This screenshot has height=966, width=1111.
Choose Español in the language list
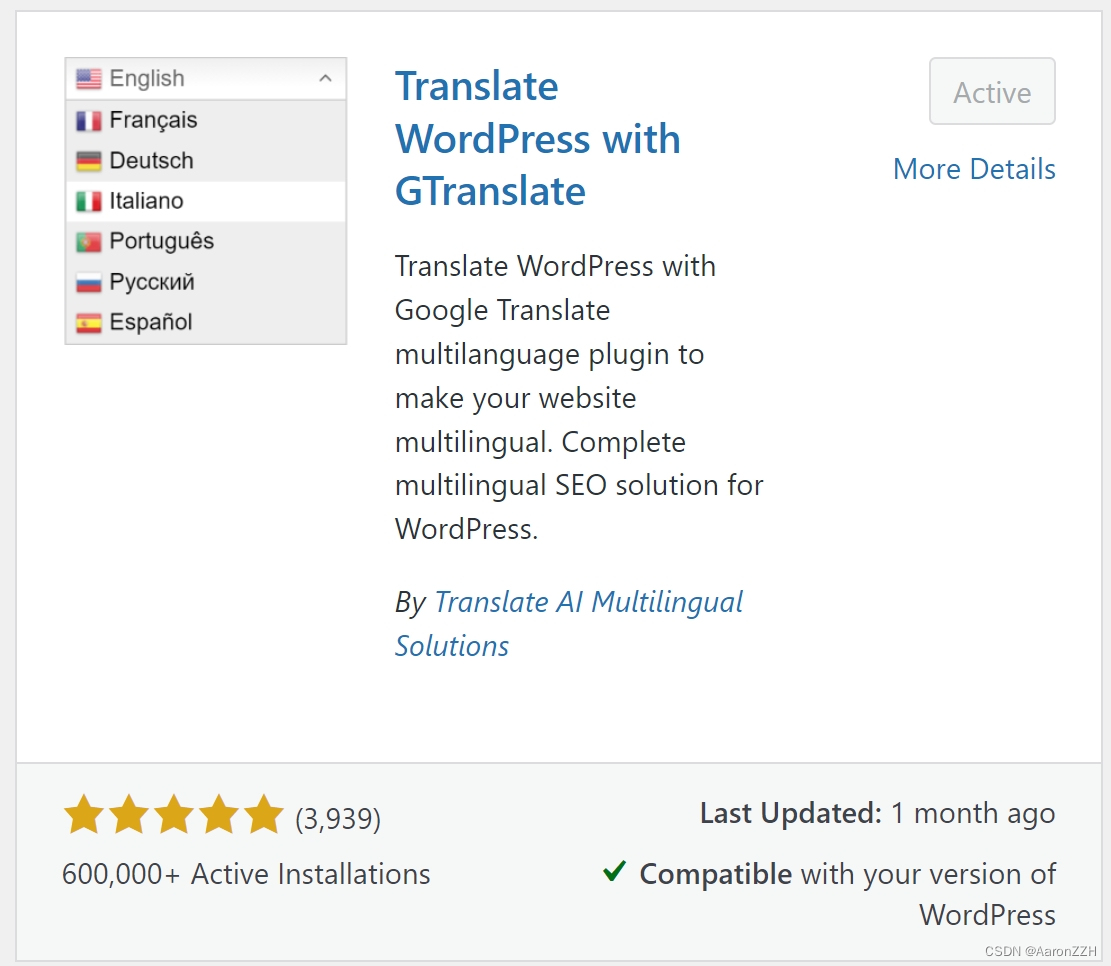[x=205, y=322]
